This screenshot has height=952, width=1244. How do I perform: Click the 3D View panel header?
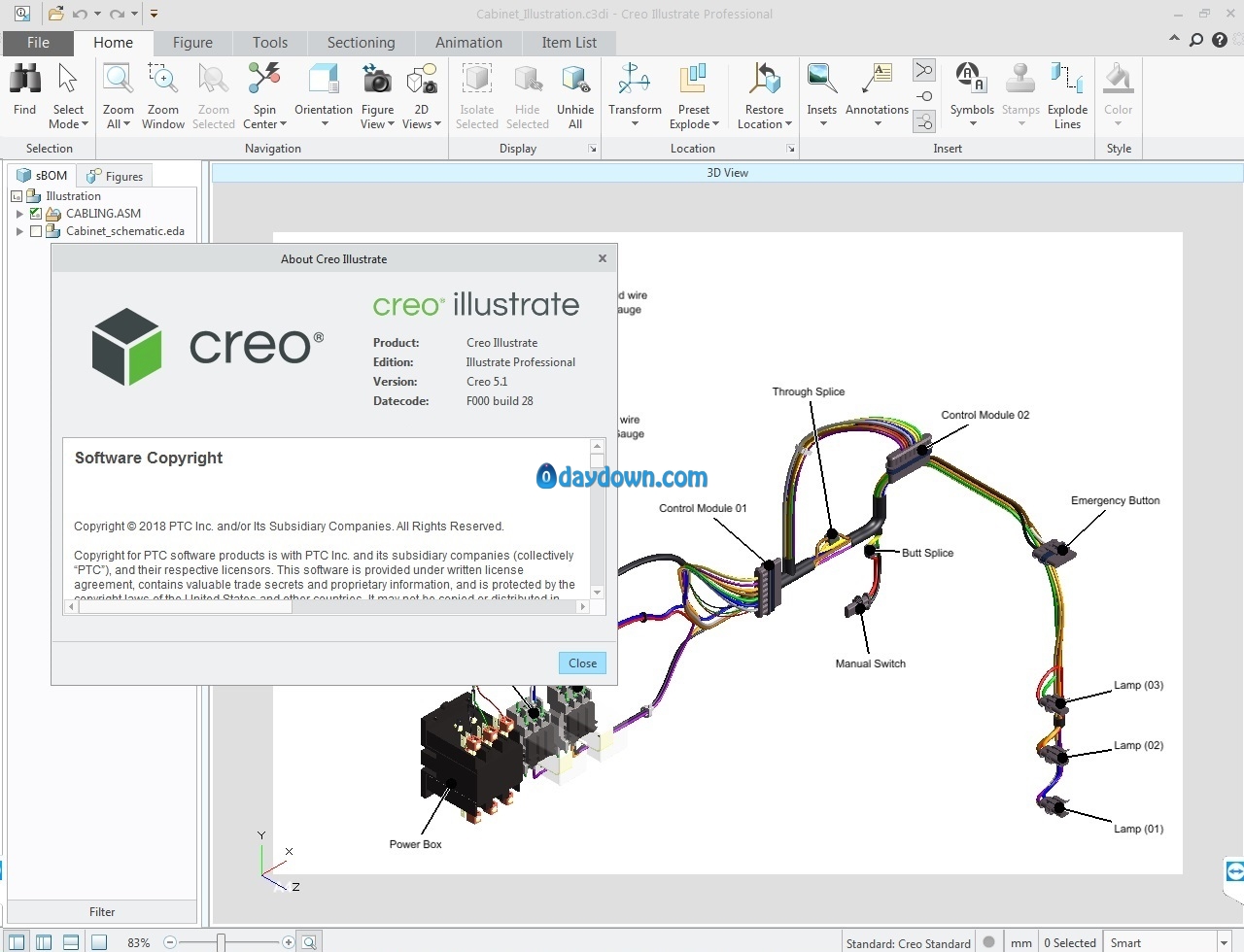727,173
